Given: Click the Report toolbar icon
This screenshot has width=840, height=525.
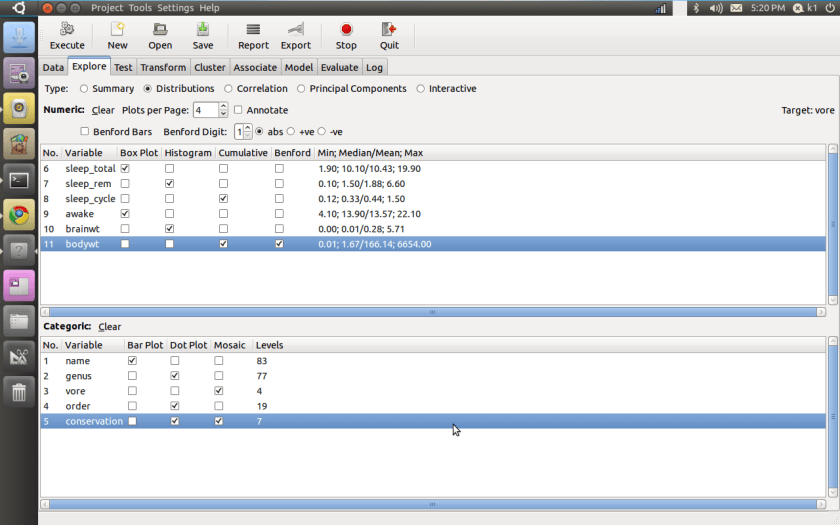Looking at the screenshot, I should tap(253, 30).
